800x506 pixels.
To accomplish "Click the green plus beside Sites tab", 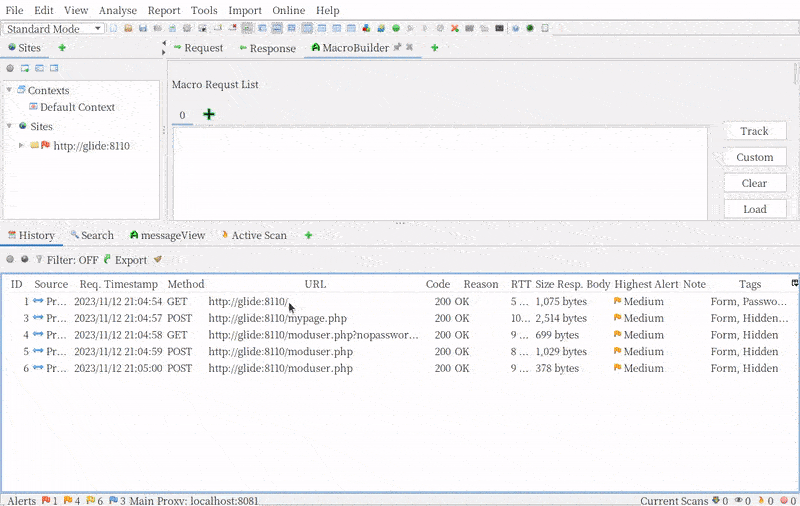I will (62, 47).
